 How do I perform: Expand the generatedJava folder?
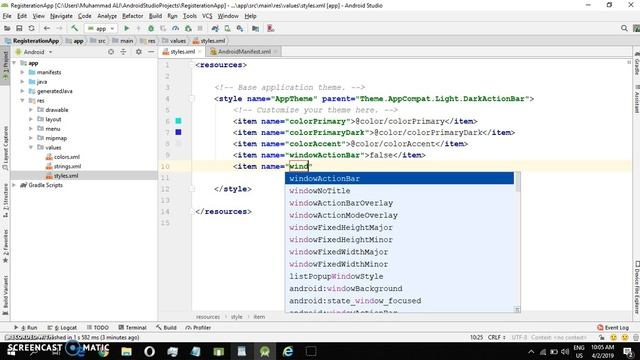coord(22,91)
